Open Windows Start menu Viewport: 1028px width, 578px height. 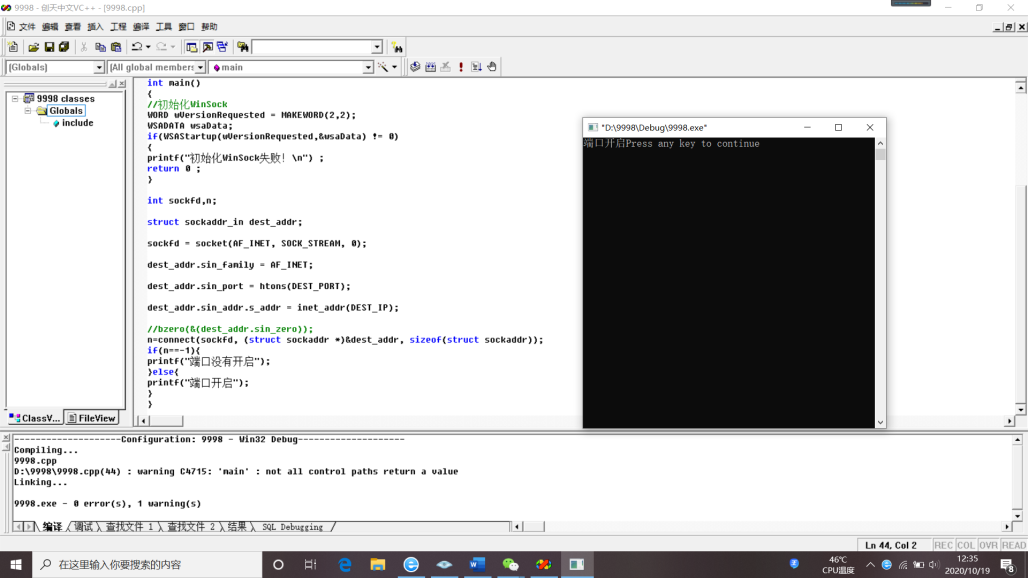tap(16, 564)
